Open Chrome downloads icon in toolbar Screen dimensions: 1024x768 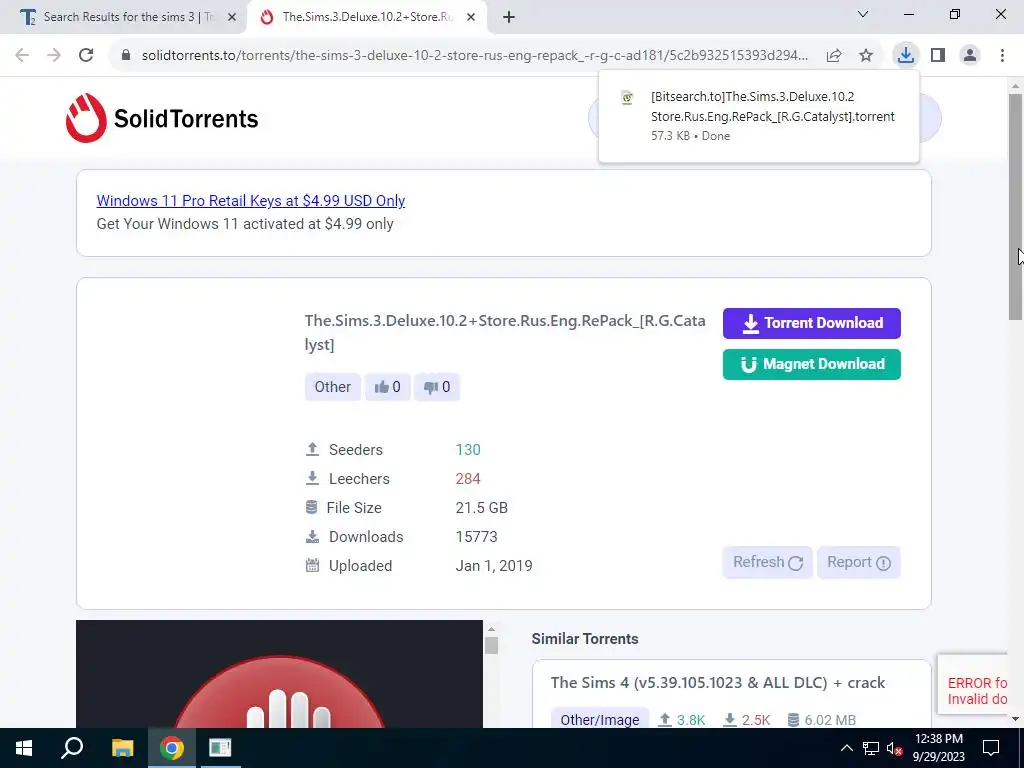pos(906,55)
